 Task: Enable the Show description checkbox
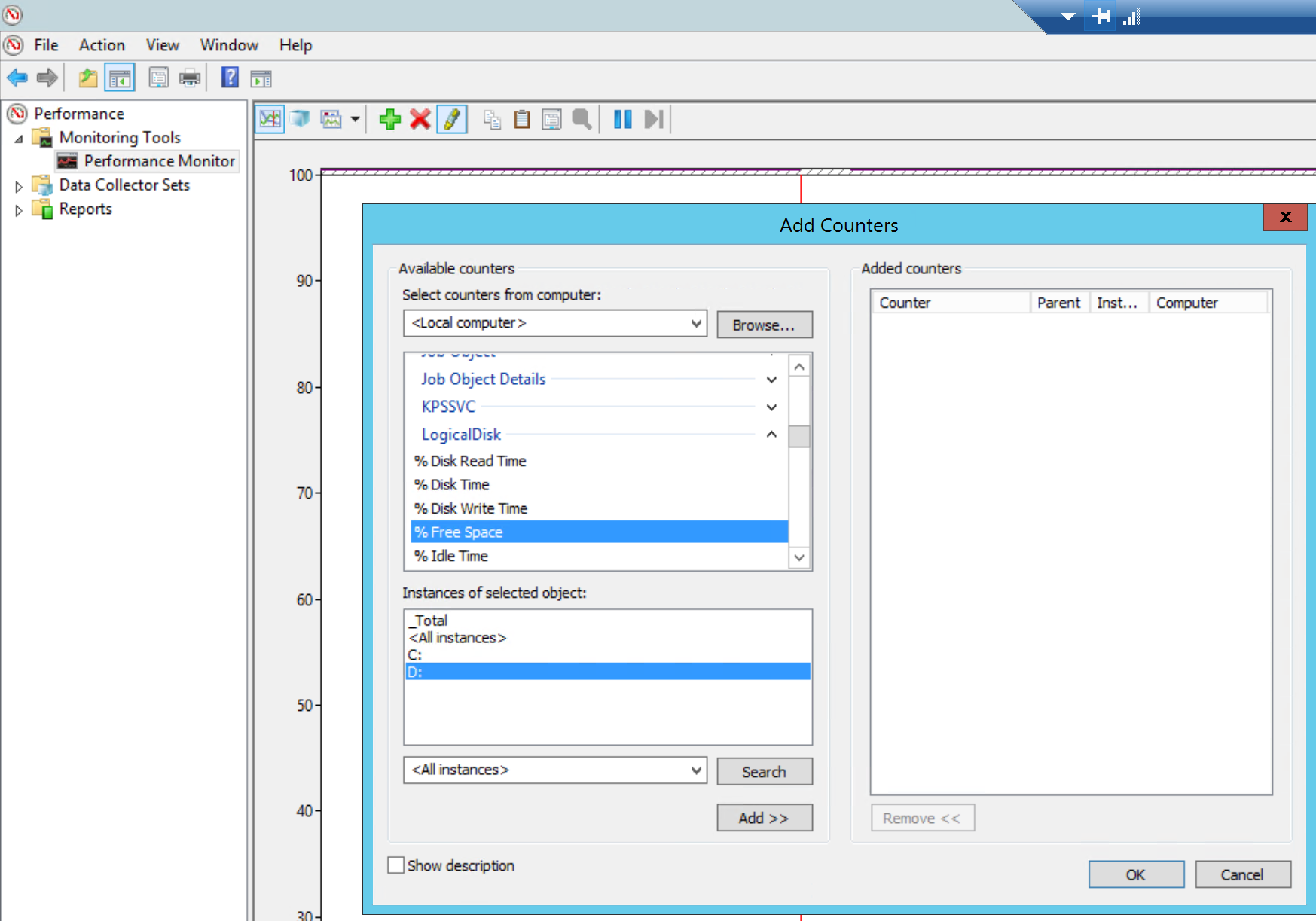pyautogui.click(x=396, y=865)
